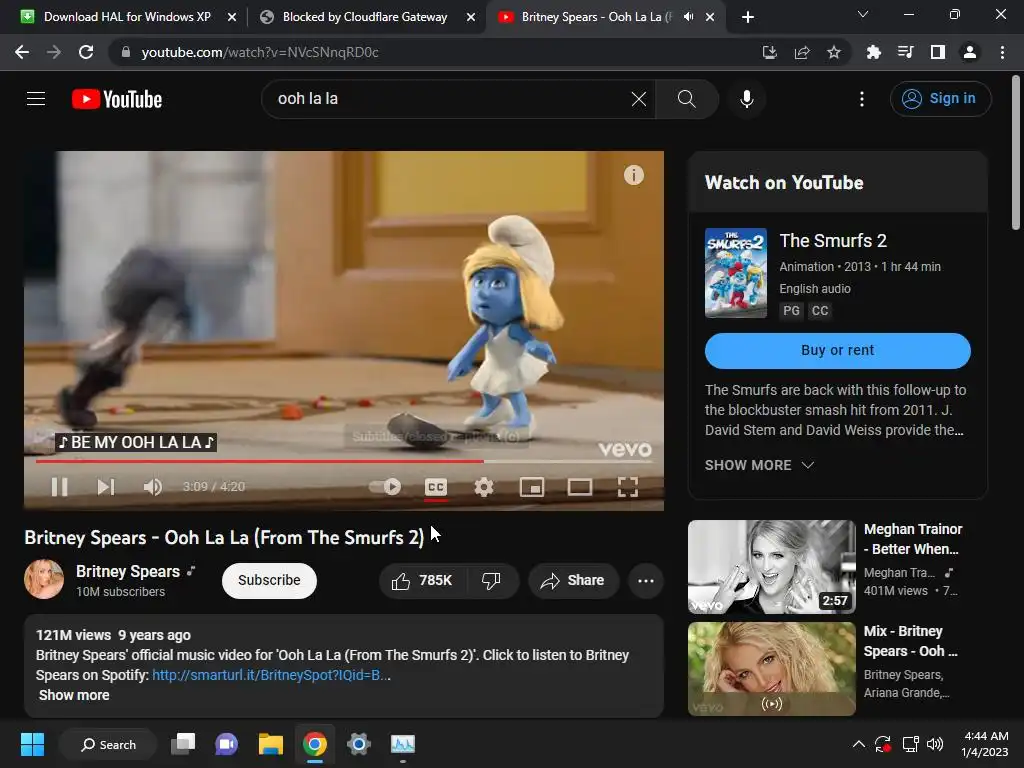Open Chrome extensions puzzle icon
Viewport: 1024px width, 768px height.
[x=873, y=52]
